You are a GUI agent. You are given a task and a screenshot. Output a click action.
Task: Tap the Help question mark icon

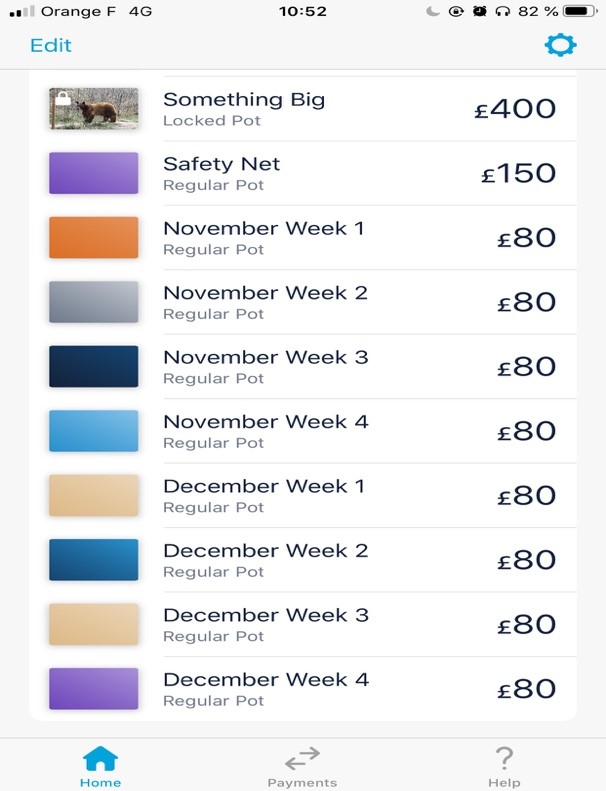coord(504,758)
